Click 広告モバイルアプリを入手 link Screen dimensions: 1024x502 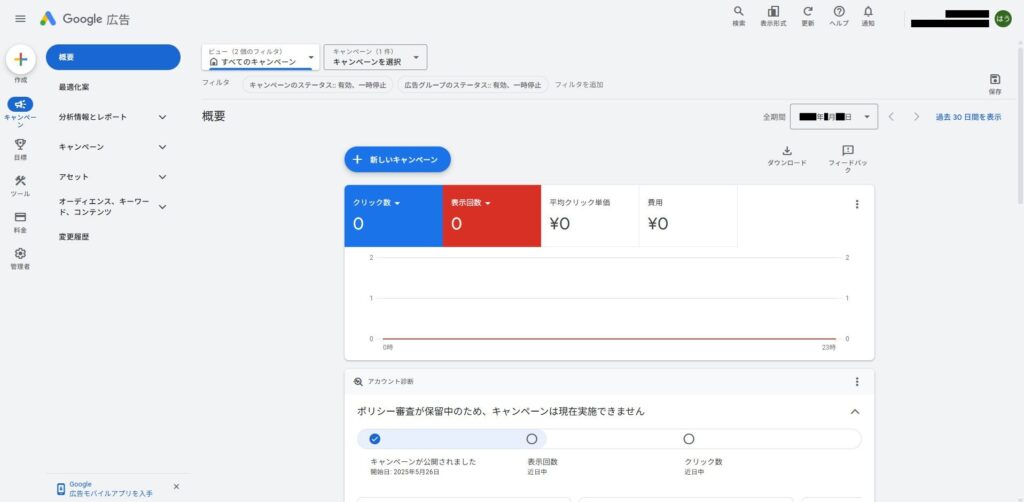pos(111,494)
